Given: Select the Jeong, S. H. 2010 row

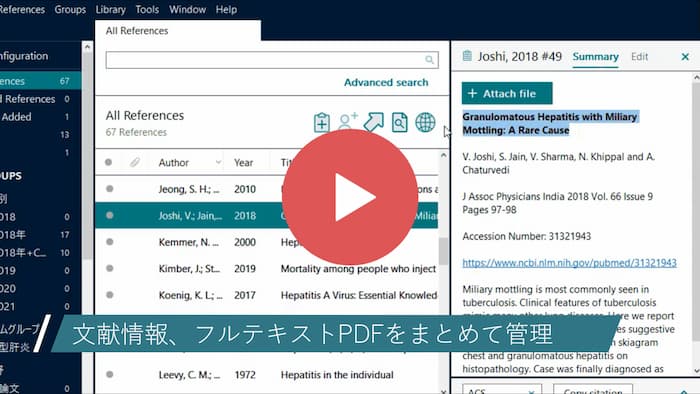Looking at the screenshot, I should click(x=267, y=189).
